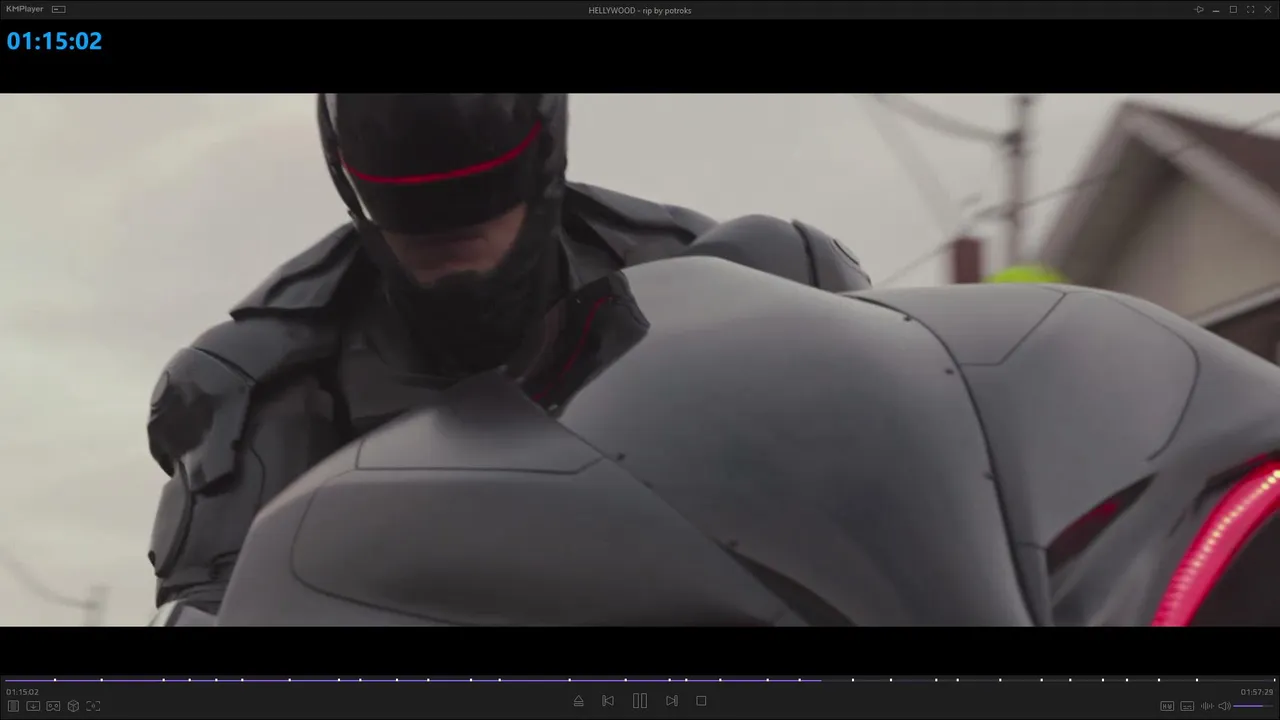
Task: Toggle the 3D cube icon
Action: pos(73,706)
